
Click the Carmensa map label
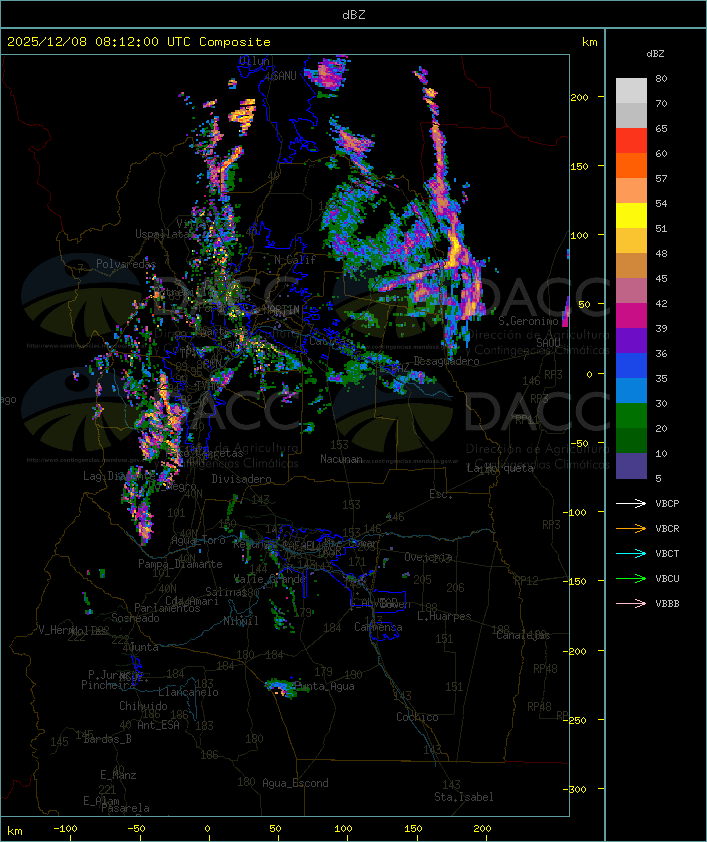[x=378, y=627]
